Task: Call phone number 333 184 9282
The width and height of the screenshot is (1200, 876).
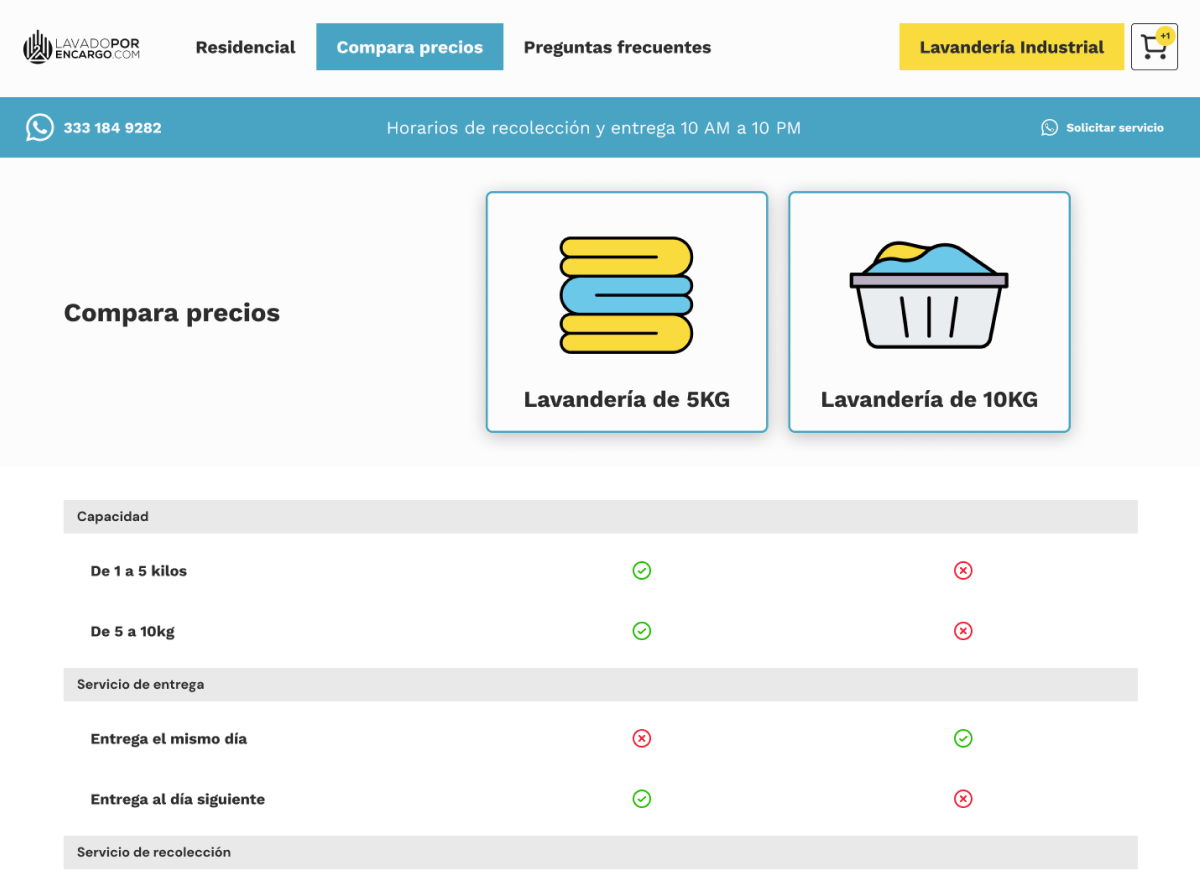Action: (x=112, y=128)
